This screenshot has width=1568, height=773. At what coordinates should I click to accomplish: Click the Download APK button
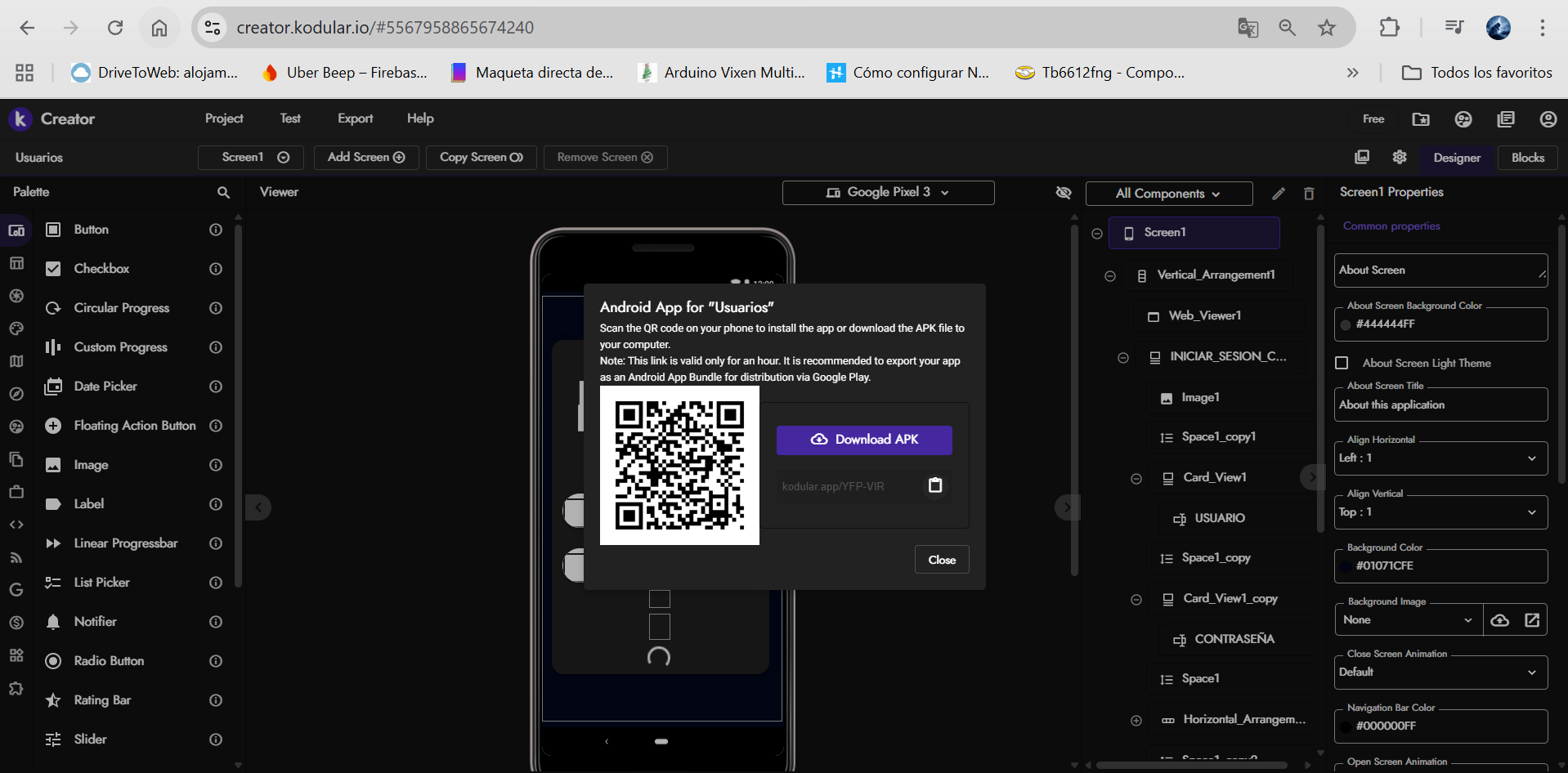point(864,440)
